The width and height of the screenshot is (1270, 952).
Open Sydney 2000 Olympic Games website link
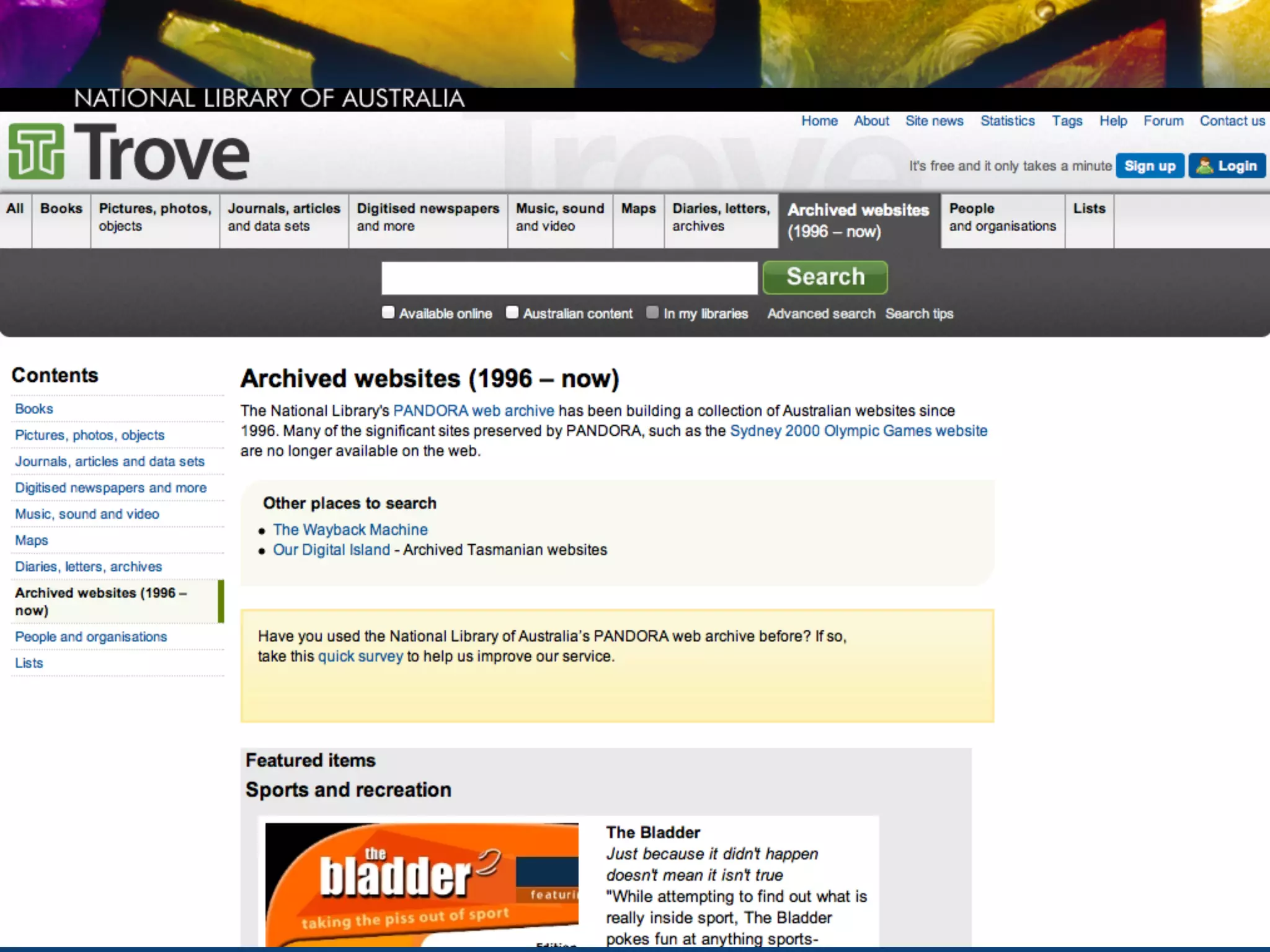[x=858, y=431]
